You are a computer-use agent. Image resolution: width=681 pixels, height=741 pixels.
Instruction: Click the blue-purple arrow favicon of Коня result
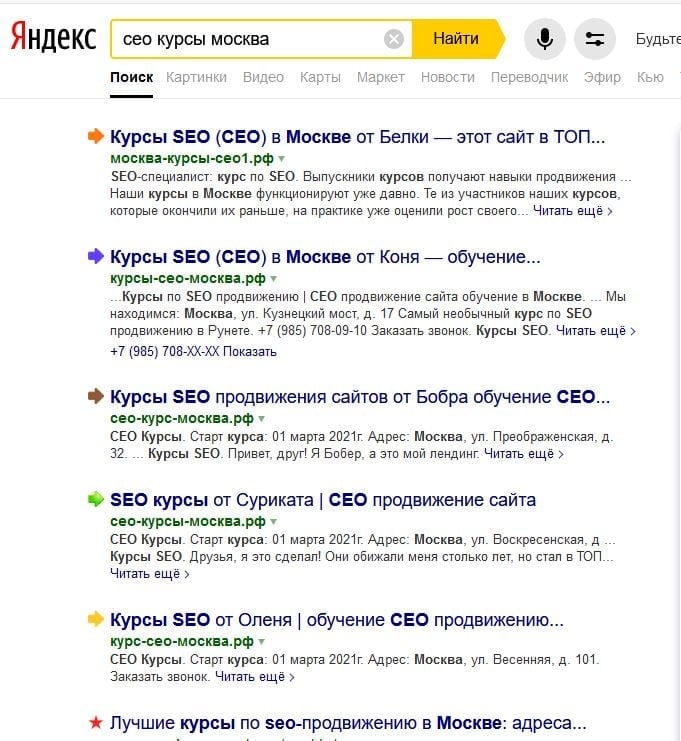coord(95,256)
